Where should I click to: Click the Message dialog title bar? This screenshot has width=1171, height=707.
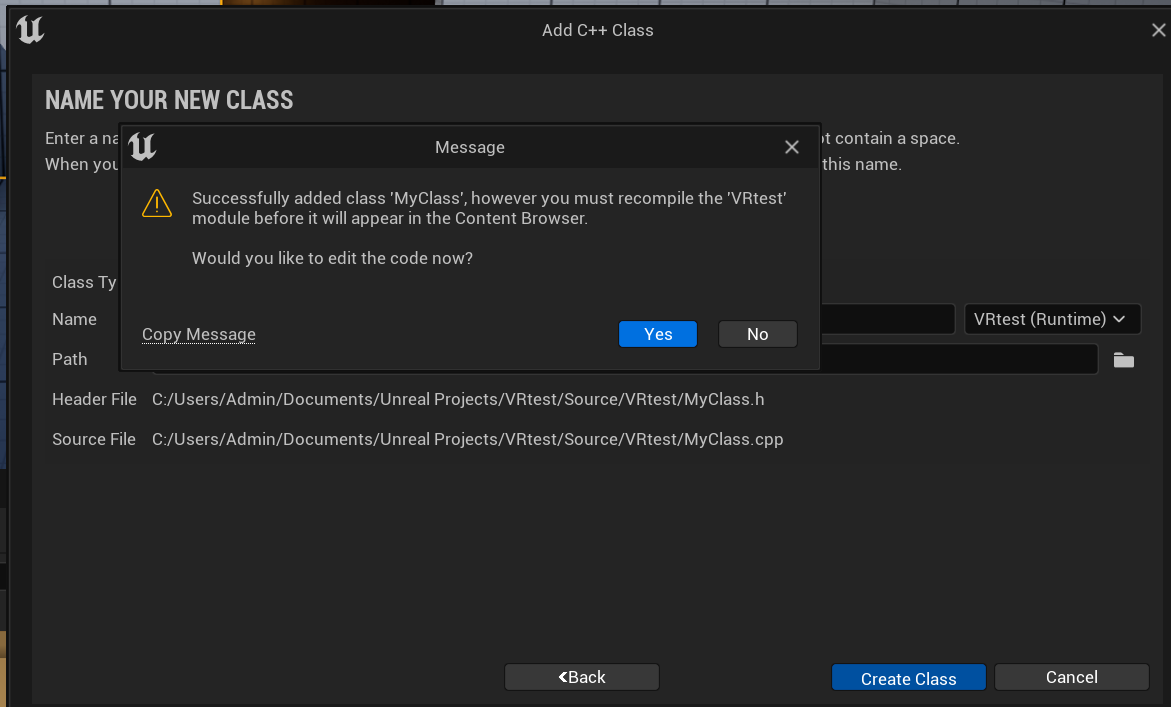pyautogui.click(x=470, y=148)
